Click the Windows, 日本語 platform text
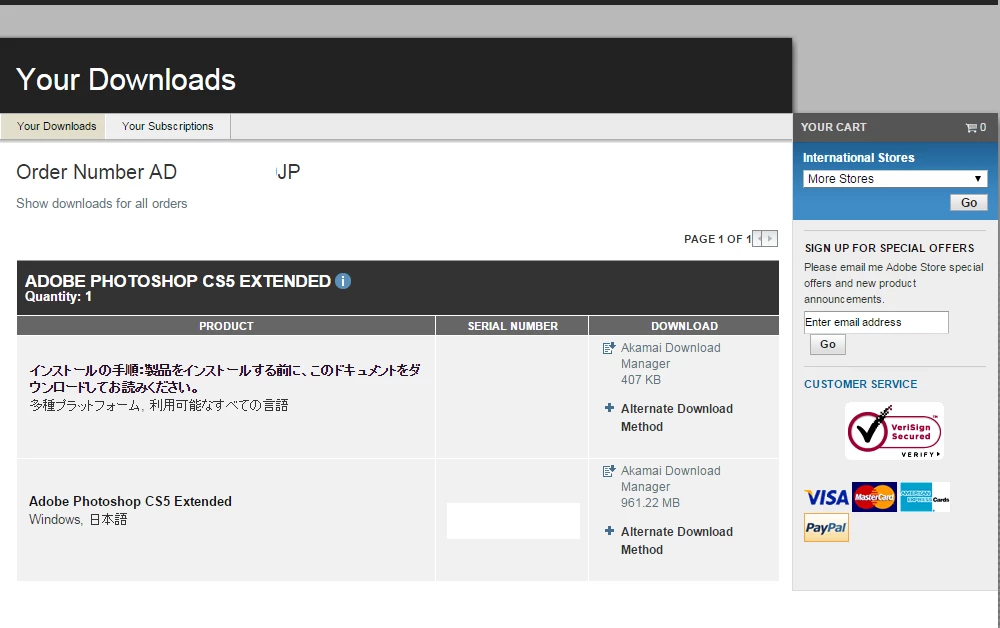 [78, 520]
